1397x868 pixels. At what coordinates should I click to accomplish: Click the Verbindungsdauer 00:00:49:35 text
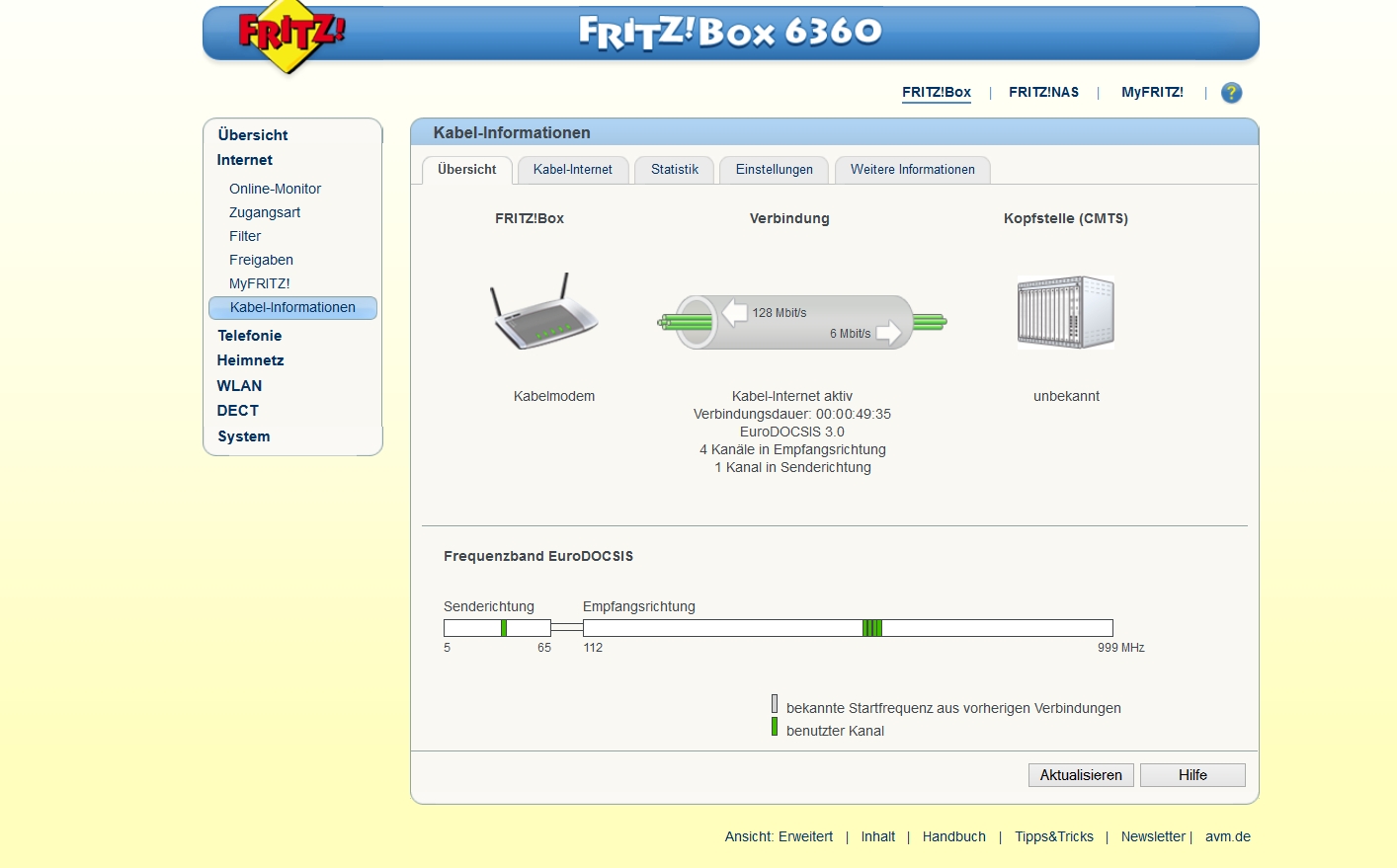(792, 414)
